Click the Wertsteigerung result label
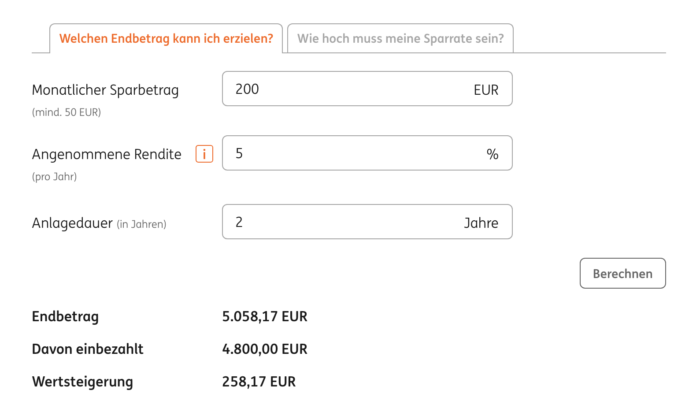 point(83,382)
